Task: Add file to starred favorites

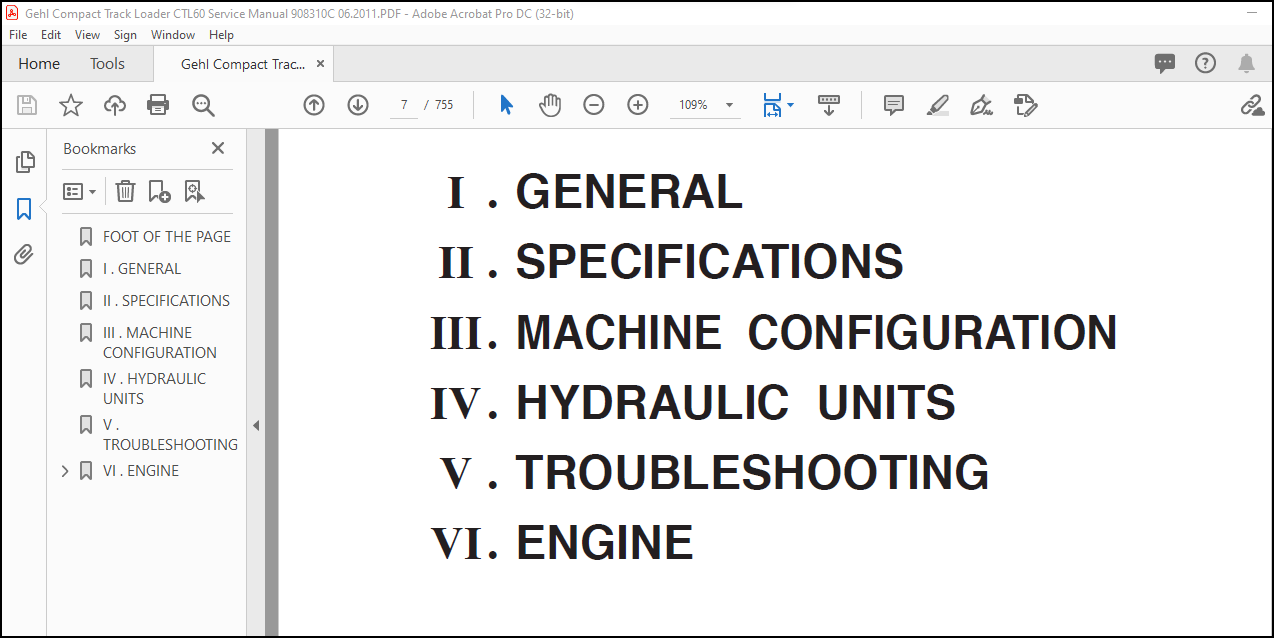Action: tap(71, 105)
